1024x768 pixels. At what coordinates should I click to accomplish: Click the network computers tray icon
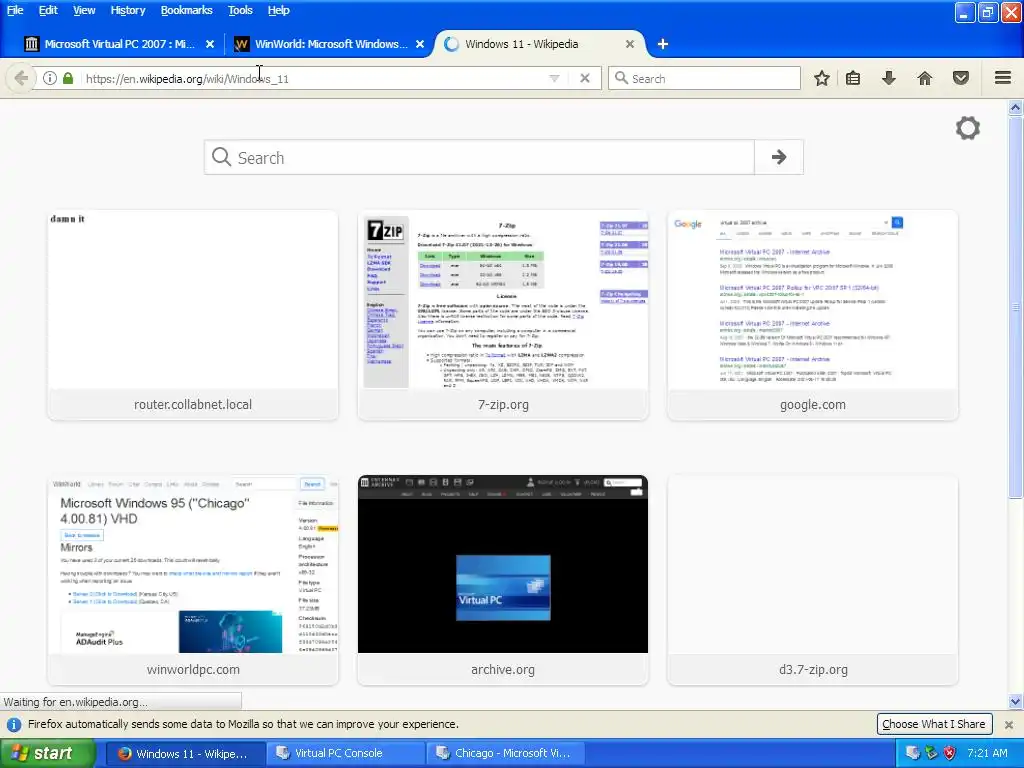(912, 753)
